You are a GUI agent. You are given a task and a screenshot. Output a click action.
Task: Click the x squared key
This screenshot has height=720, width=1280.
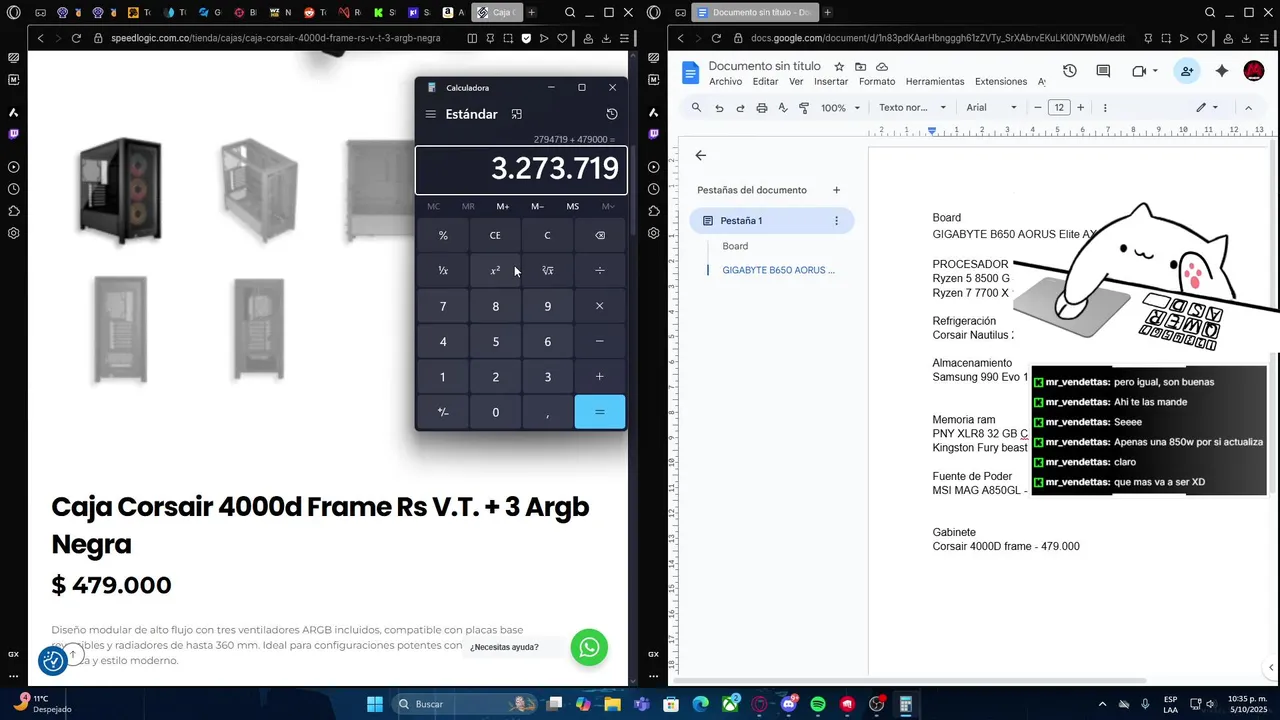(x=495, y=271)
